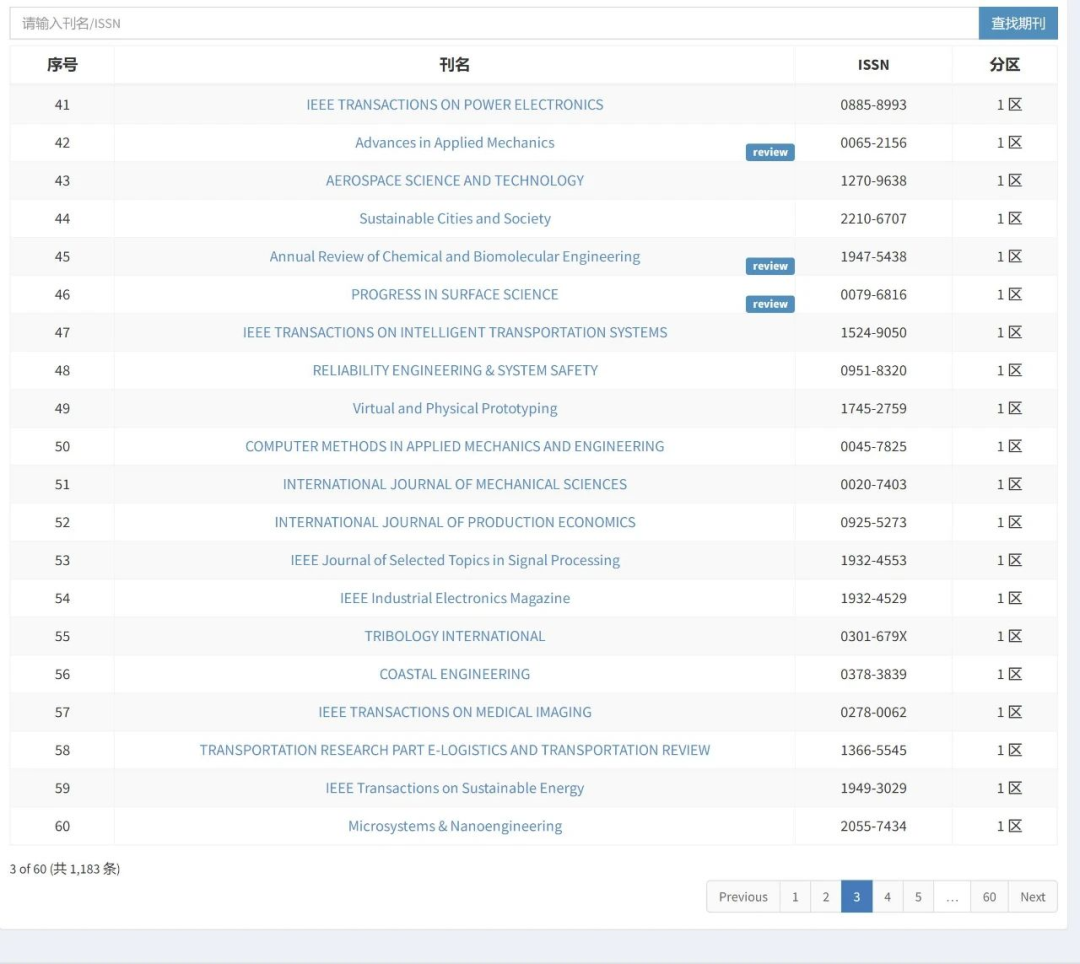Click the ISSN column header
The height and width of the screenshot is (964, 1080).
(873, 65)
